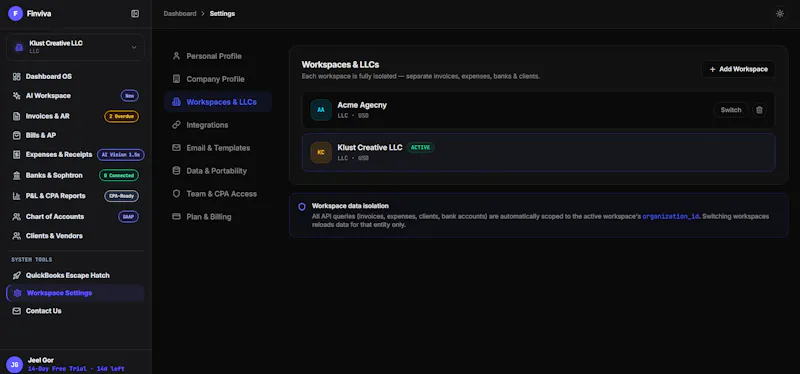Open the Klust Creative LLC workspace dropdown
The height and width of the screenshot is (374, 800).
76,47
